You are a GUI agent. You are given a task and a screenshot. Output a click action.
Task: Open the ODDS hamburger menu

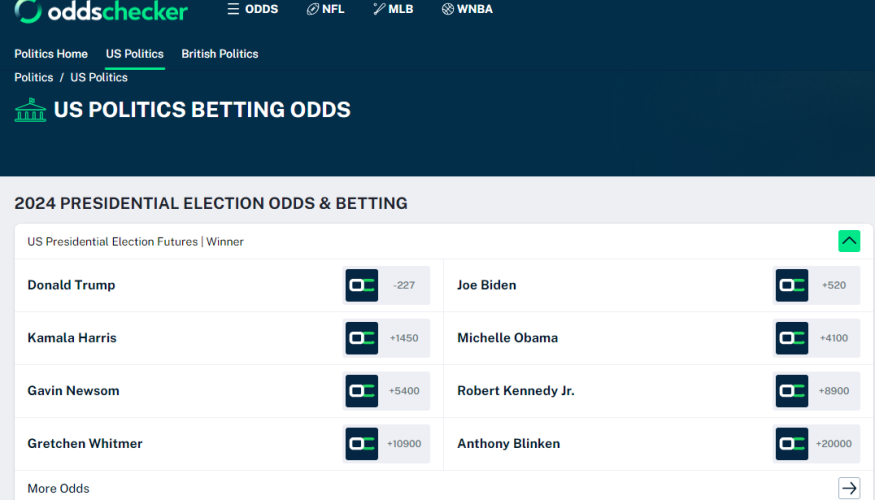coord(253,9)
